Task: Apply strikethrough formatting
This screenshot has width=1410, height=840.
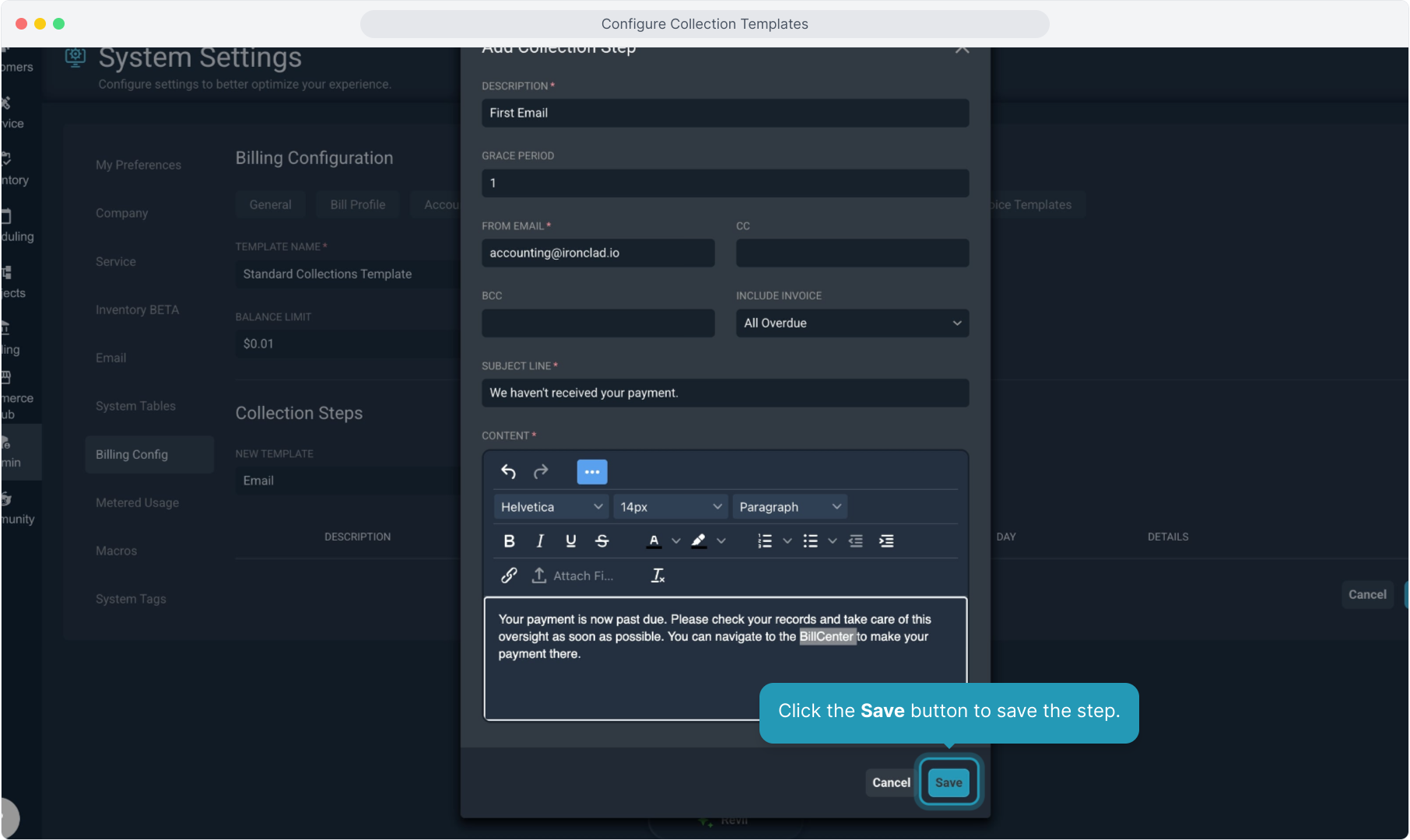Action: pyautogui.click(x=602, y=541)
